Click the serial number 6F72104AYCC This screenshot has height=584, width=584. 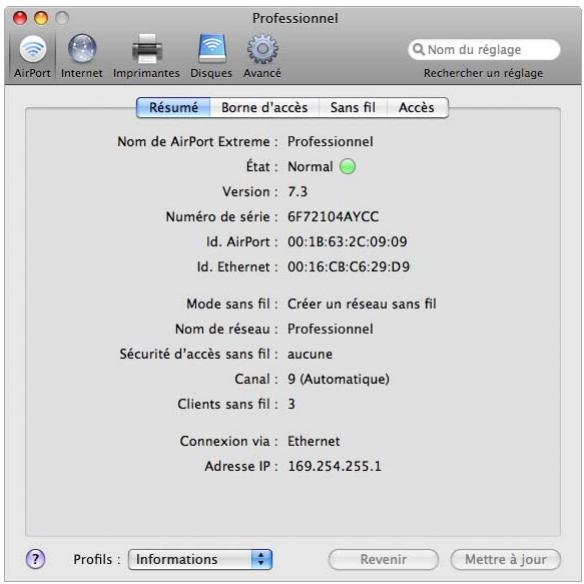click(333, 216)
